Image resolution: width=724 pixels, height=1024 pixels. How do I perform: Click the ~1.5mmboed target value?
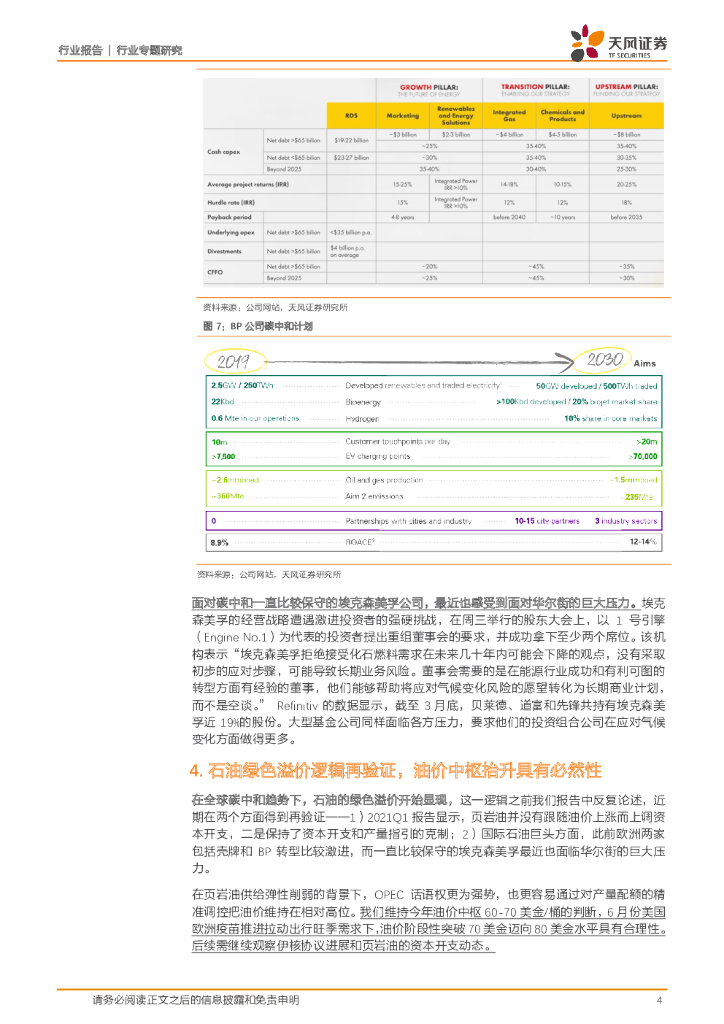(x=634, y=480)
